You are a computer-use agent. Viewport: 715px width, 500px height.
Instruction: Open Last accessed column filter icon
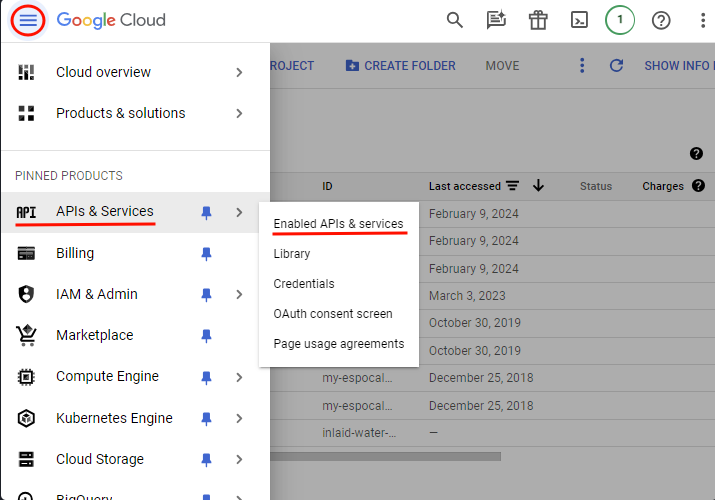[x=513, y=186]
